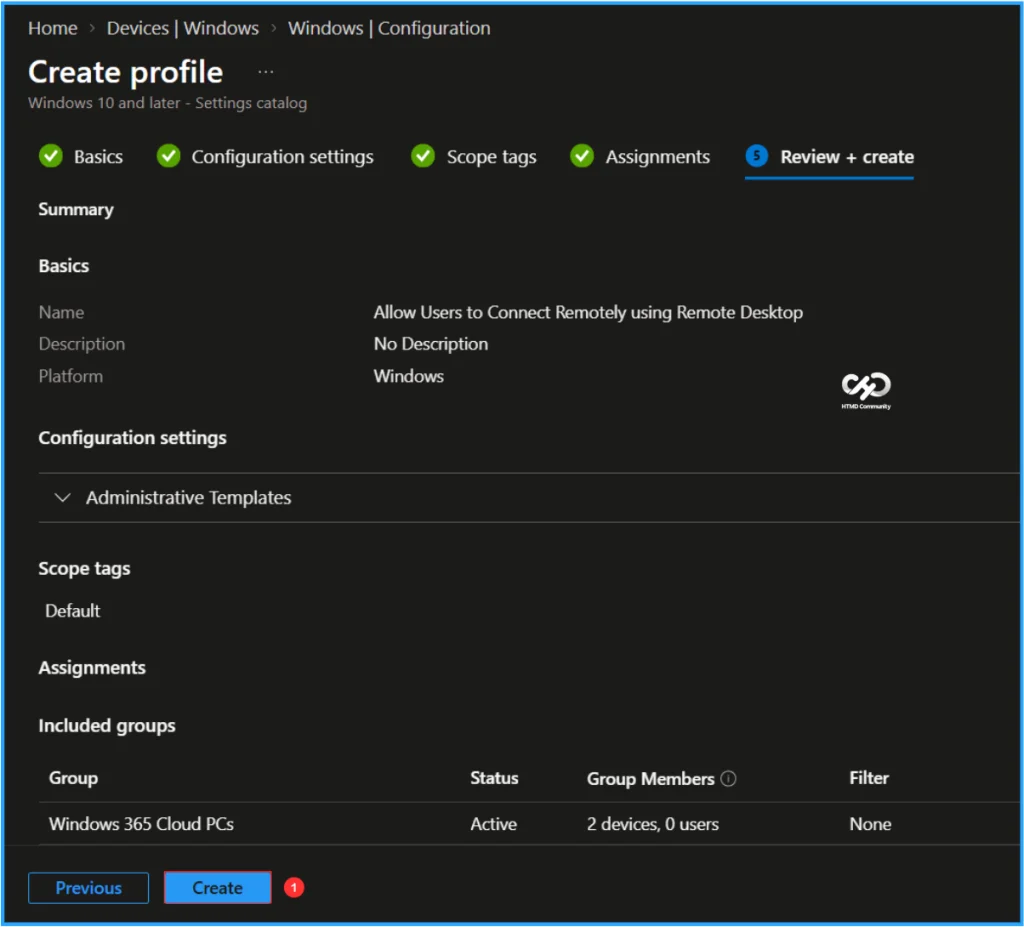Screen dimensions: 1024x927
Task: Click the Filter value 'None'
Action: tap(871, 824)
